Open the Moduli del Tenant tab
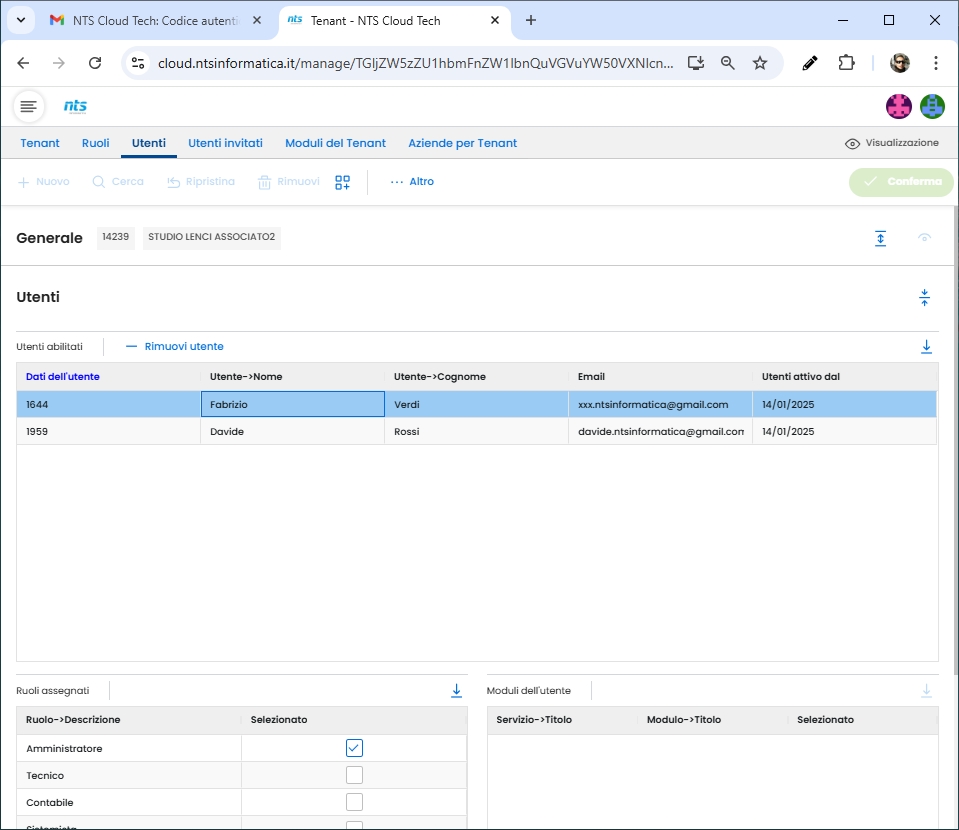The width and height of the screenshot is (959, 830). (335, 143)
